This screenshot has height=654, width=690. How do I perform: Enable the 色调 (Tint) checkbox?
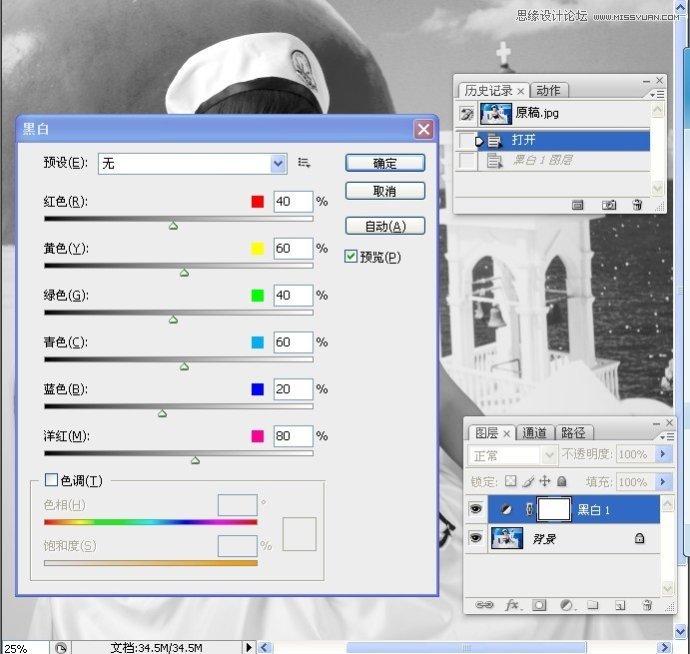coord(52,481)
